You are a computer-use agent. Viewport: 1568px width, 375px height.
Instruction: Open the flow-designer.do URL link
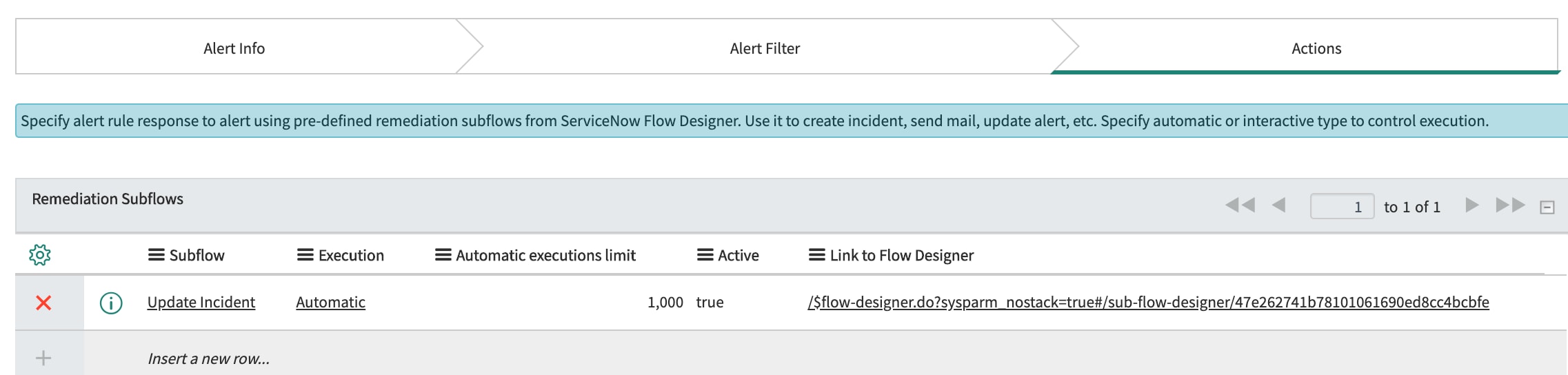[1149, 303]
